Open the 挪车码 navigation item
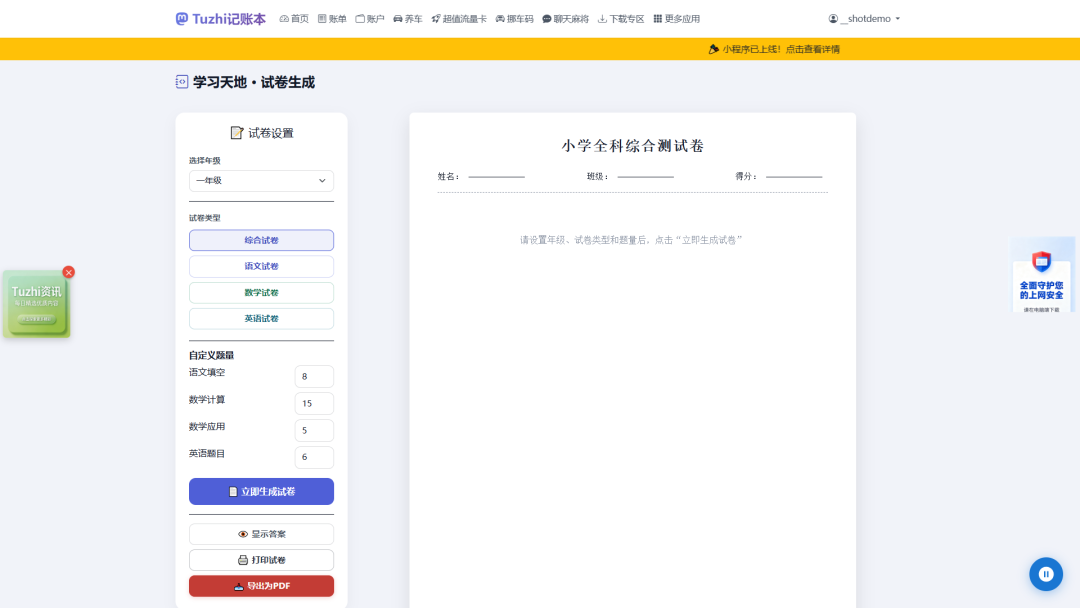 point(515,19)
